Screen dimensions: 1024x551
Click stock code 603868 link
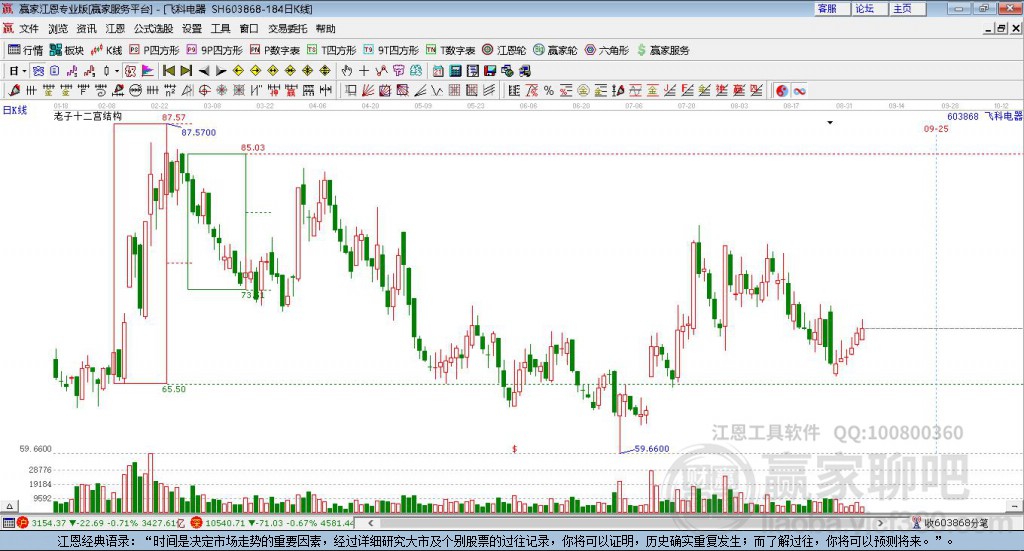click(963, 116)
